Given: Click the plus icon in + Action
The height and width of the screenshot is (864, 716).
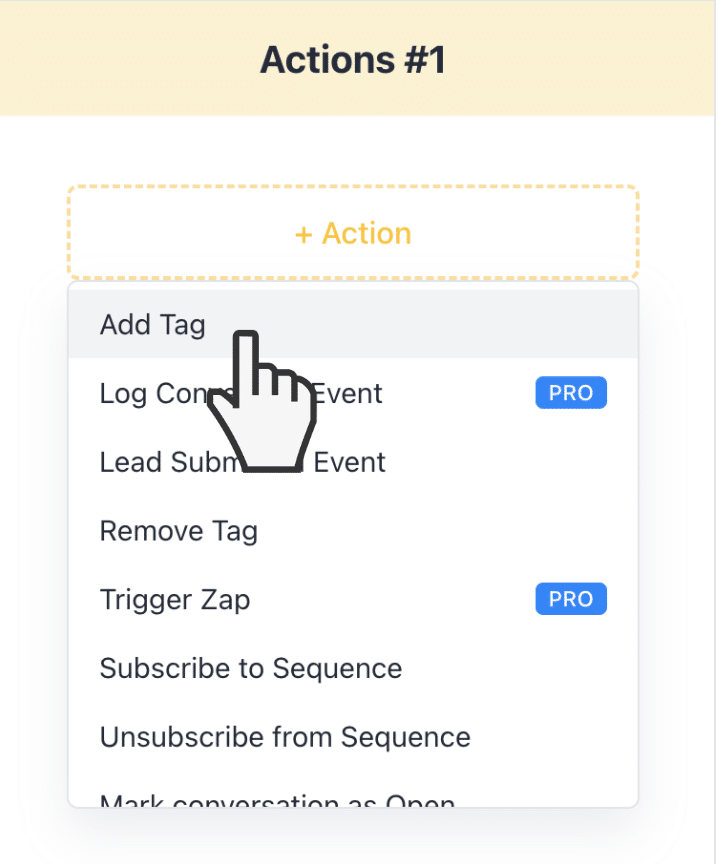Looking at the screenshot, I should tap(304, 235).
